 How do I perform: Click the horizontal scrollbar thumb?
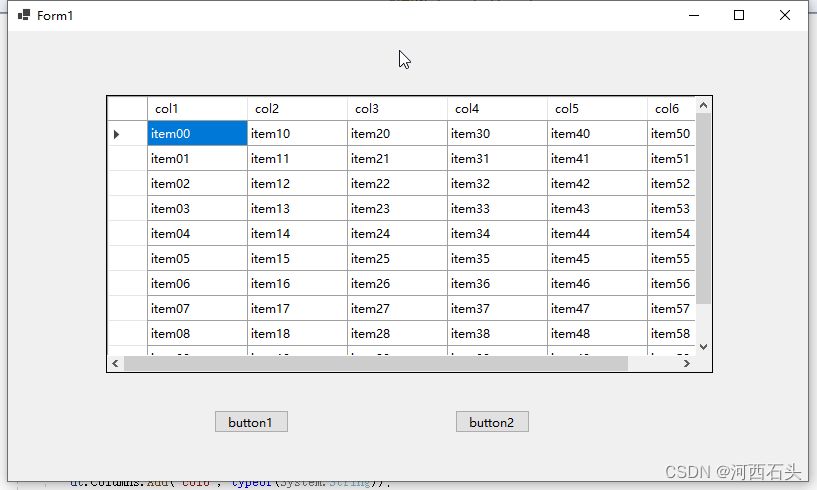pyautogui.click(x=376, y=363)
